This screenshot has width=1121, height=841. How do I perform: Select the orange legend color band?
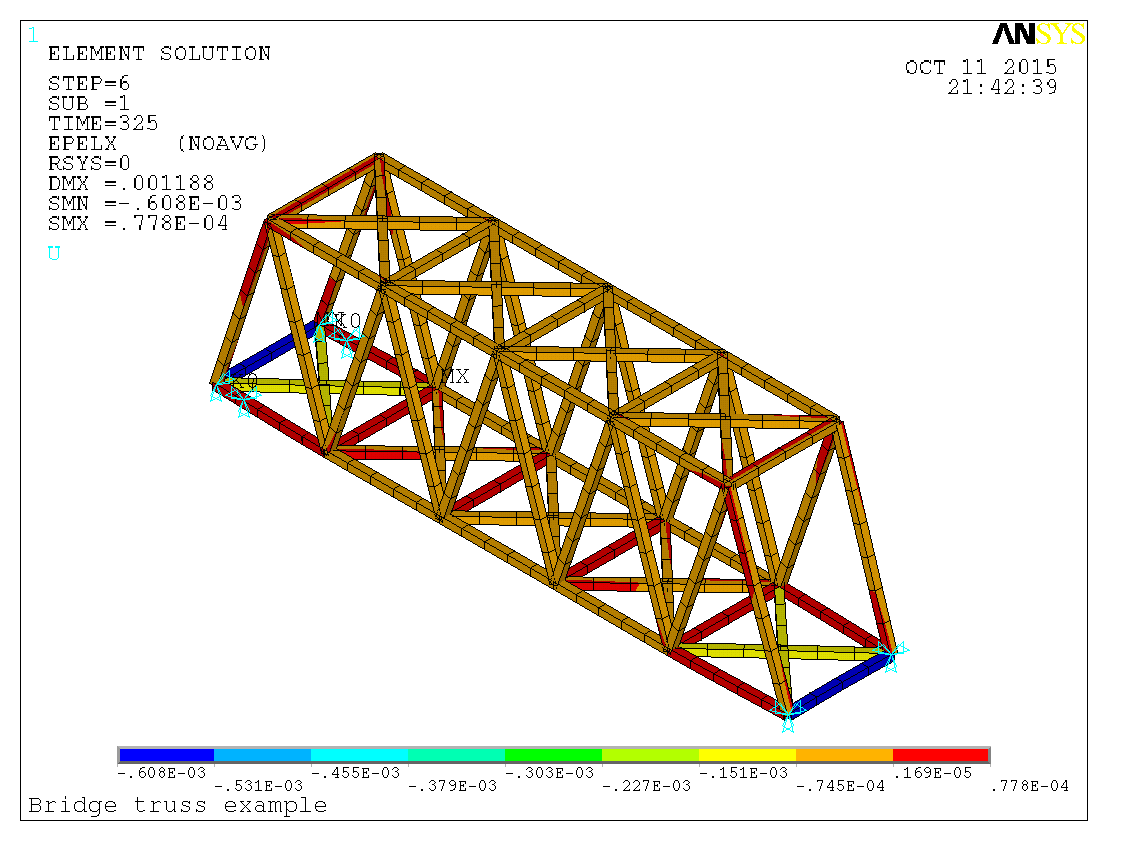(x=843, y=755)
